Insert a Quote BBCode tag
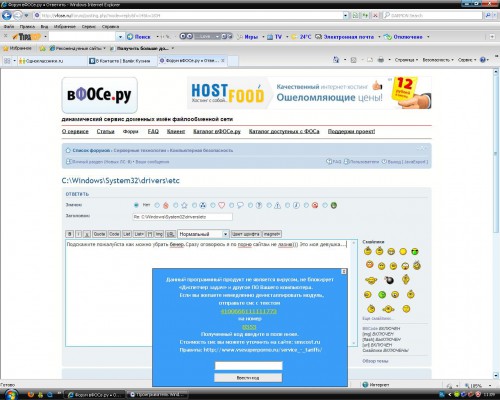 pyautogui.click(x=99, y=234)
